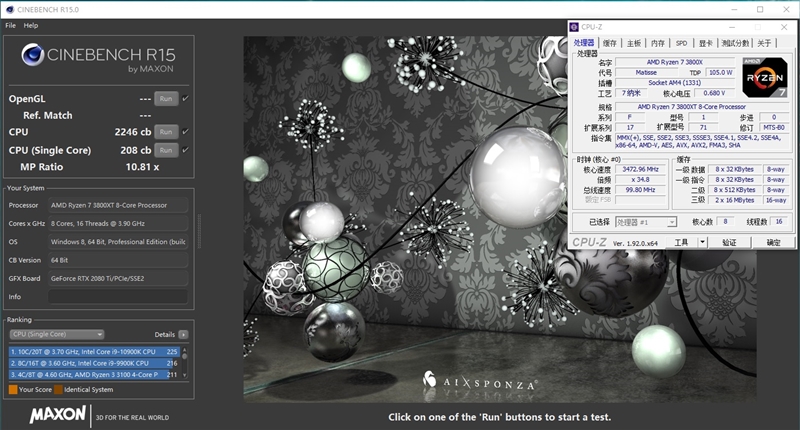Screen dimensions: 800x430
Task: Click the ranking list scrollbar
Action: click(x=185, y=363)
